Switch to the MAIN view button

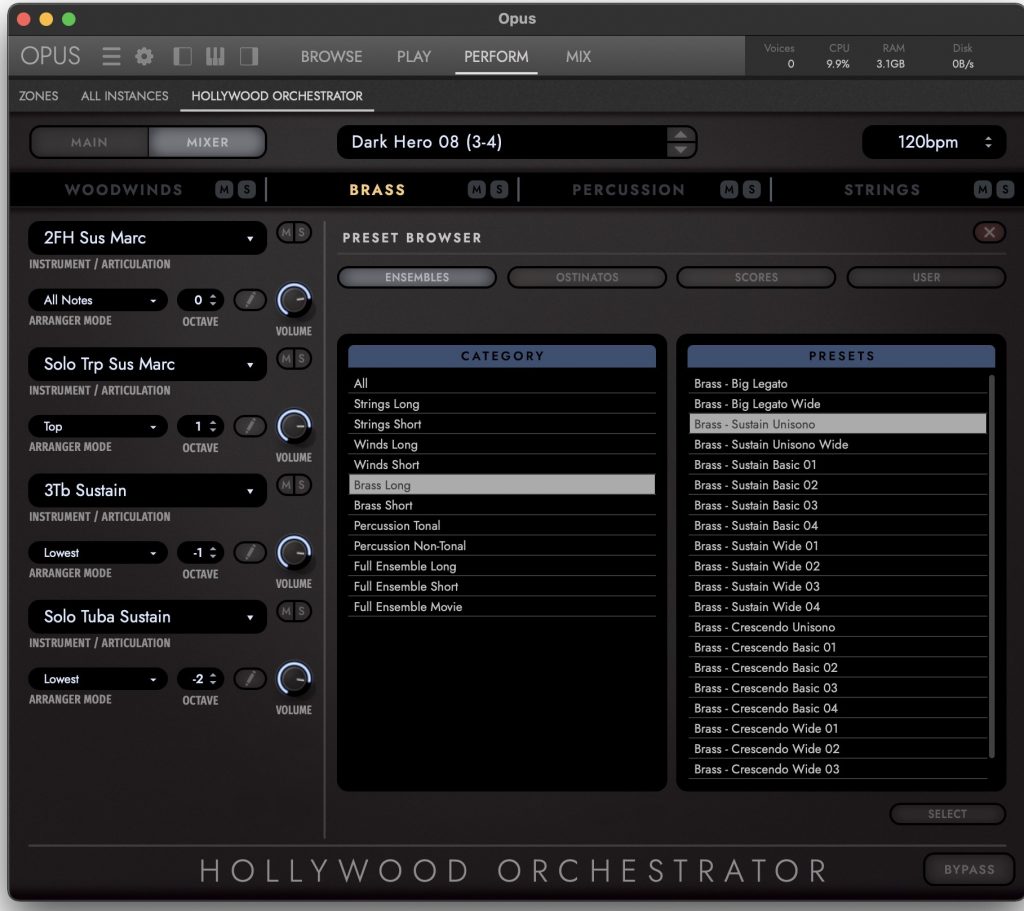(89, 142)
